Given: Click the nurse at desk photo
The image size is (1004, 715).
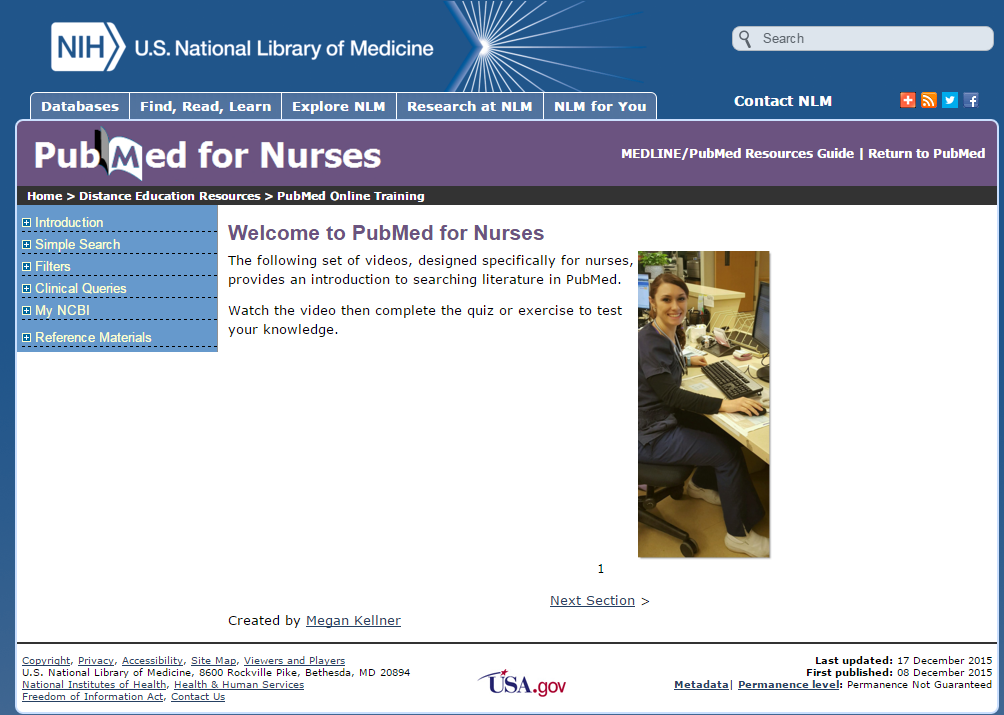Looking at the screenshot, I should coord(704,404).
